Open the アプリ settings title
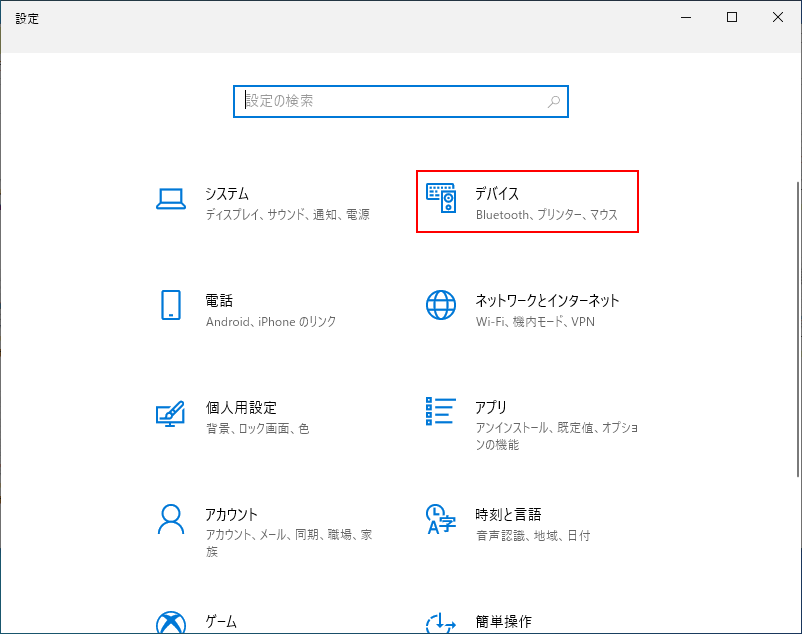 pyautogui.click(x=491, y=407)
